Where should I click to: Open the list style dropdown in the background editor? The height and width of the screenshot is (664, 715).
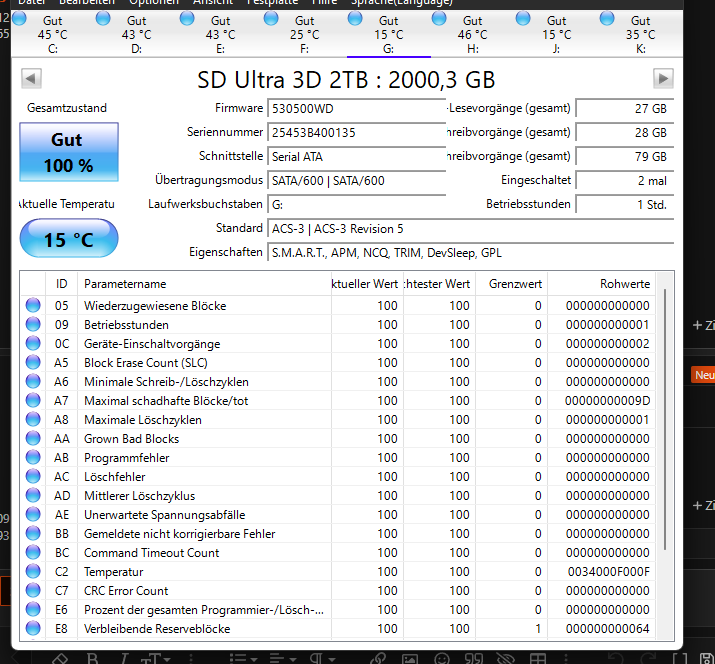(x=244, y=659)
